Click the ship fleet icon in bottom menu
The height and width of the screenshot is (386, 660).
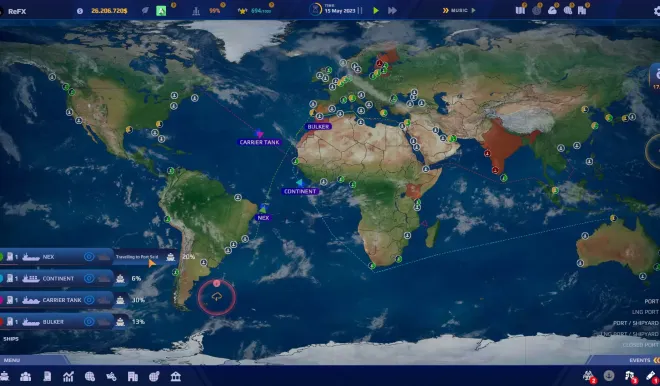click(x=5, y=376)
